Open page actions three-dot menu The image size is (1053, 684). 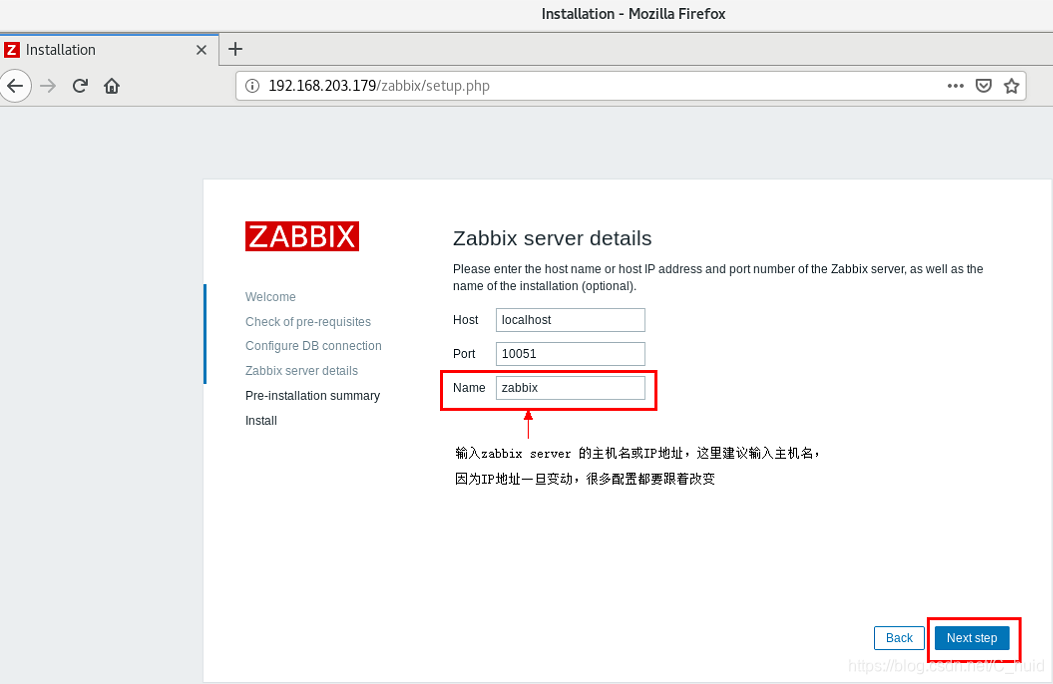coord(956,86)
